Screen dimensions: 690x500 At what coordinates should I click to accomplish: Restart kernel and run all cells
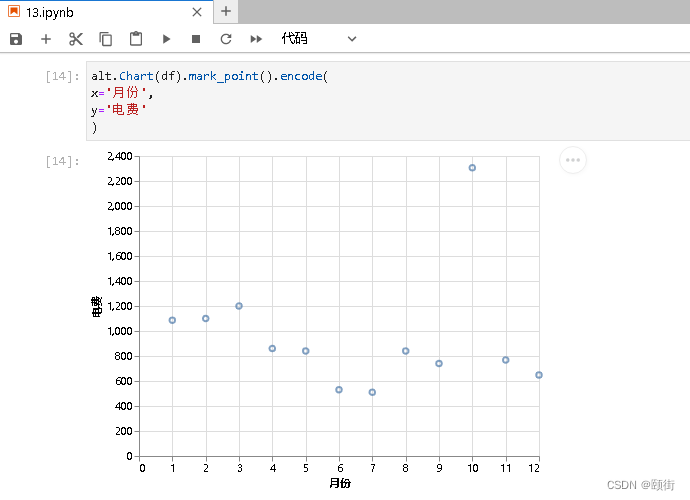point(256,39)
